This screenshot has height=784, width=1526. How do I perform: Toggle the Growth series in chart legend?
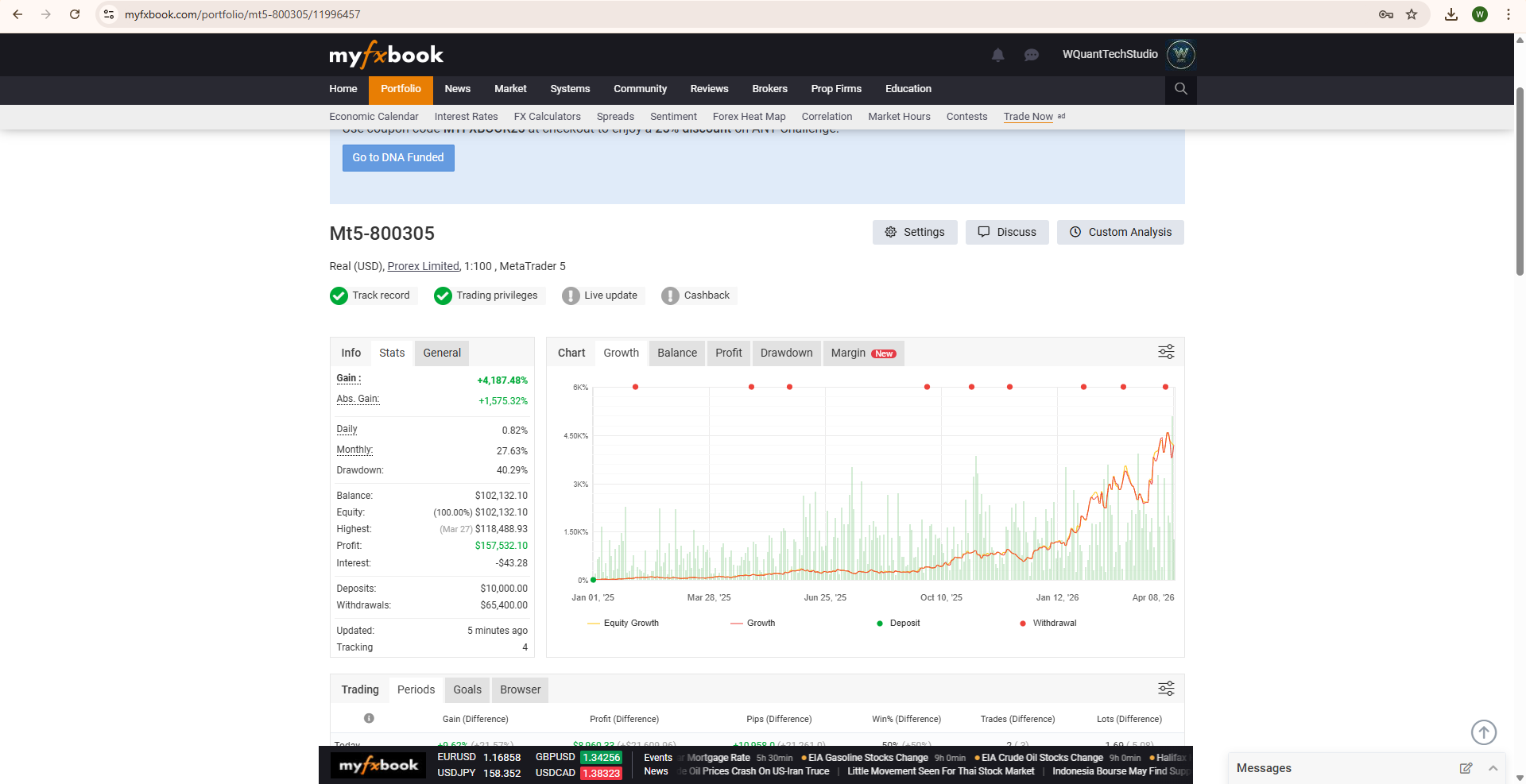pos(753,624)
